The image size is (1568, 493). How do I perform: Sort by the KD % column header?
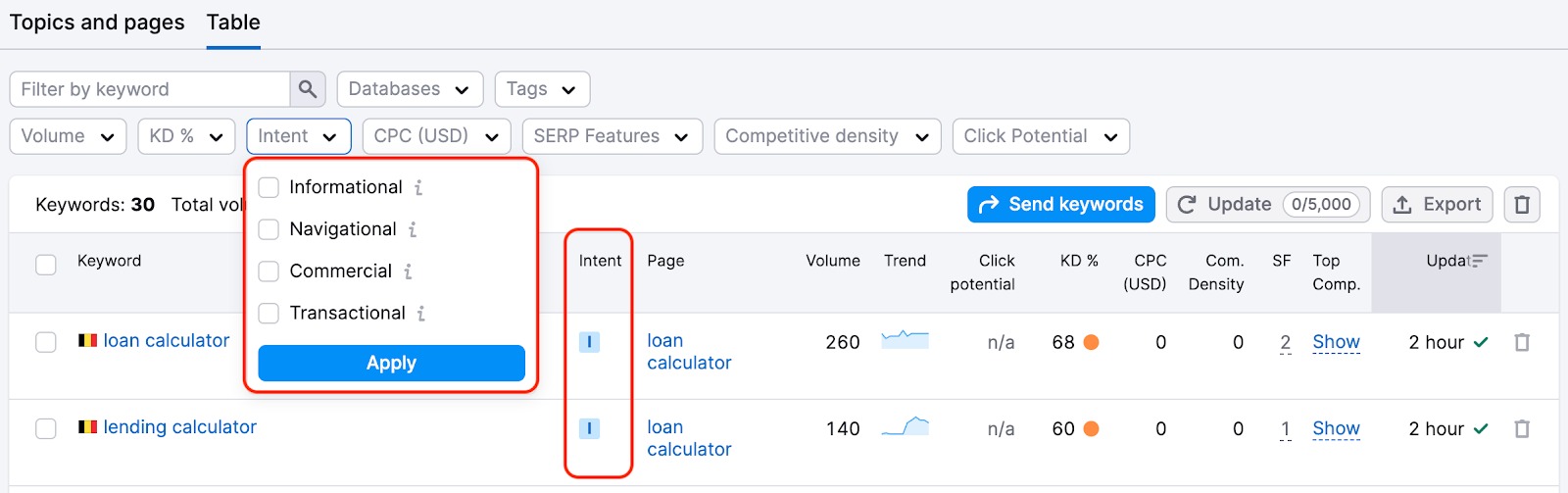tap(1079, 261)
